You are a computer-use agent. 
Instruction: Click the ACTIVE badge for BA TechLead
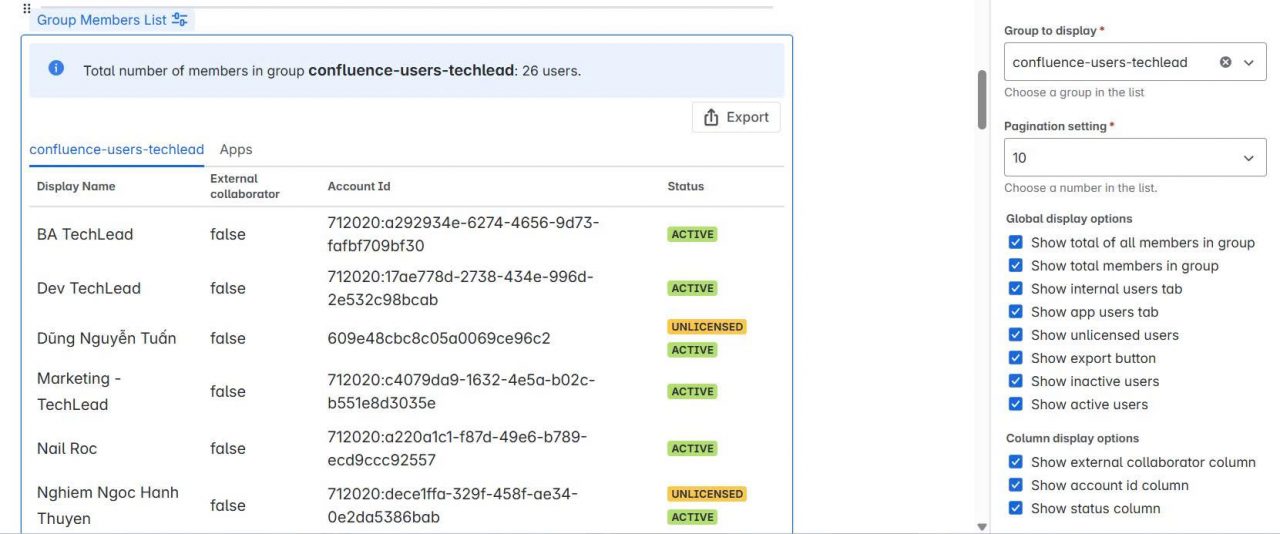click(x=693, y=234)
